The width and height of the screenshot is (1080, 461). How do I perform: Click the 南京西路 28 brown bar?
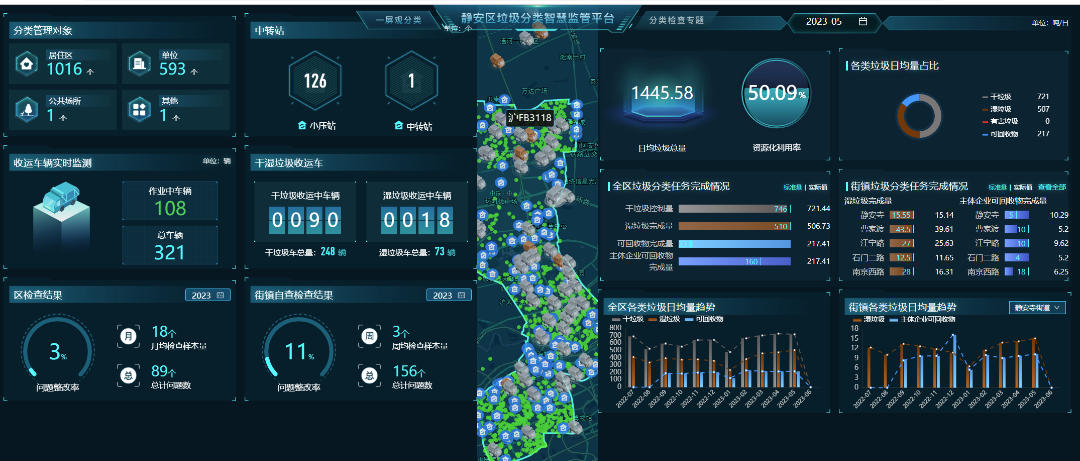coord(902,272)
